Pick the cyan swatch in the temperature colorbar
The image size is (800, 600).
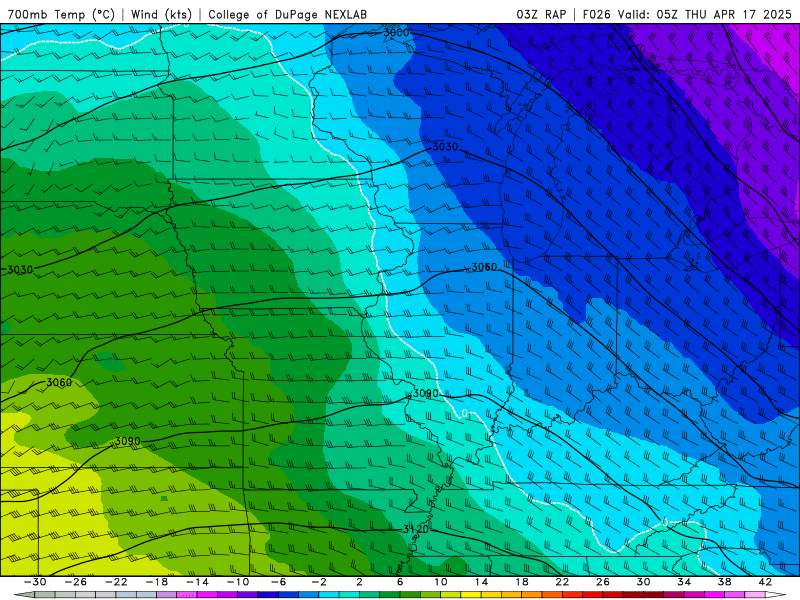pos(329,595)
